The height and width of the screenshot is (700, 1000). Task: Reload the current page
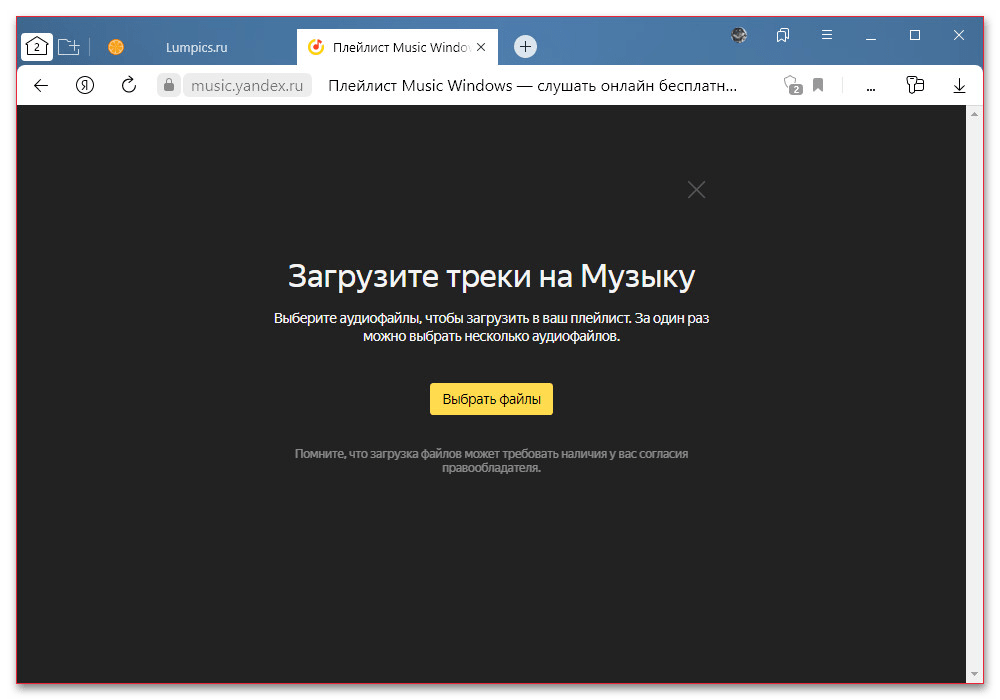(129, 86)
